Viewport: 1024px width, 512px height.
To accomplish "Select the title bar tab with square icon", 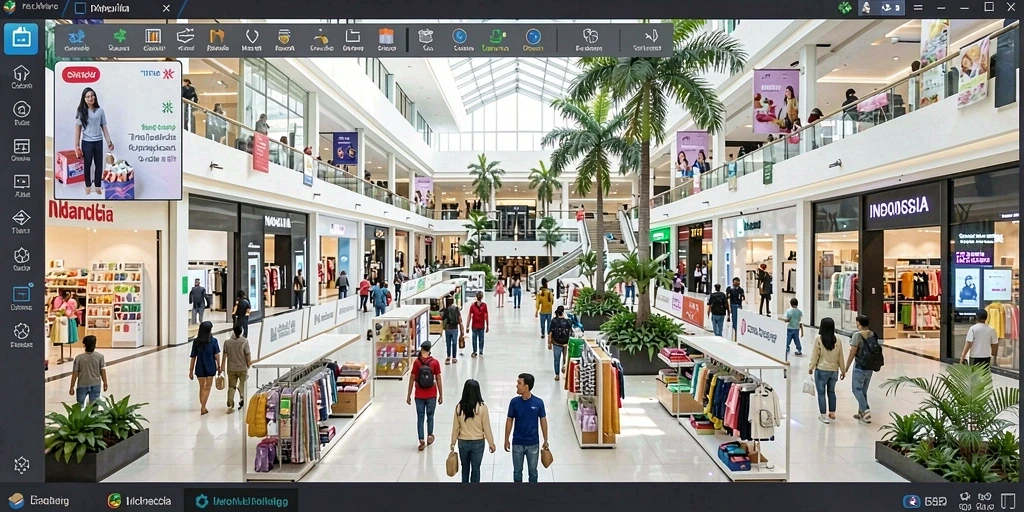I will 123,8.
